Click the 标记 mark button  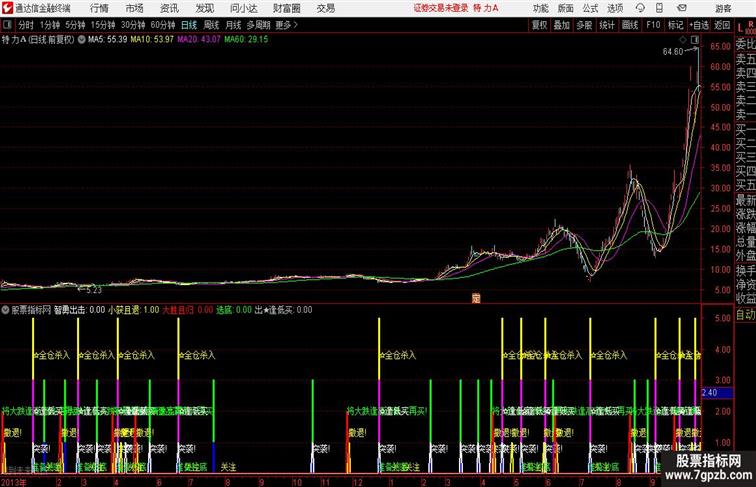pyautogui.click(x=675, y=25)
